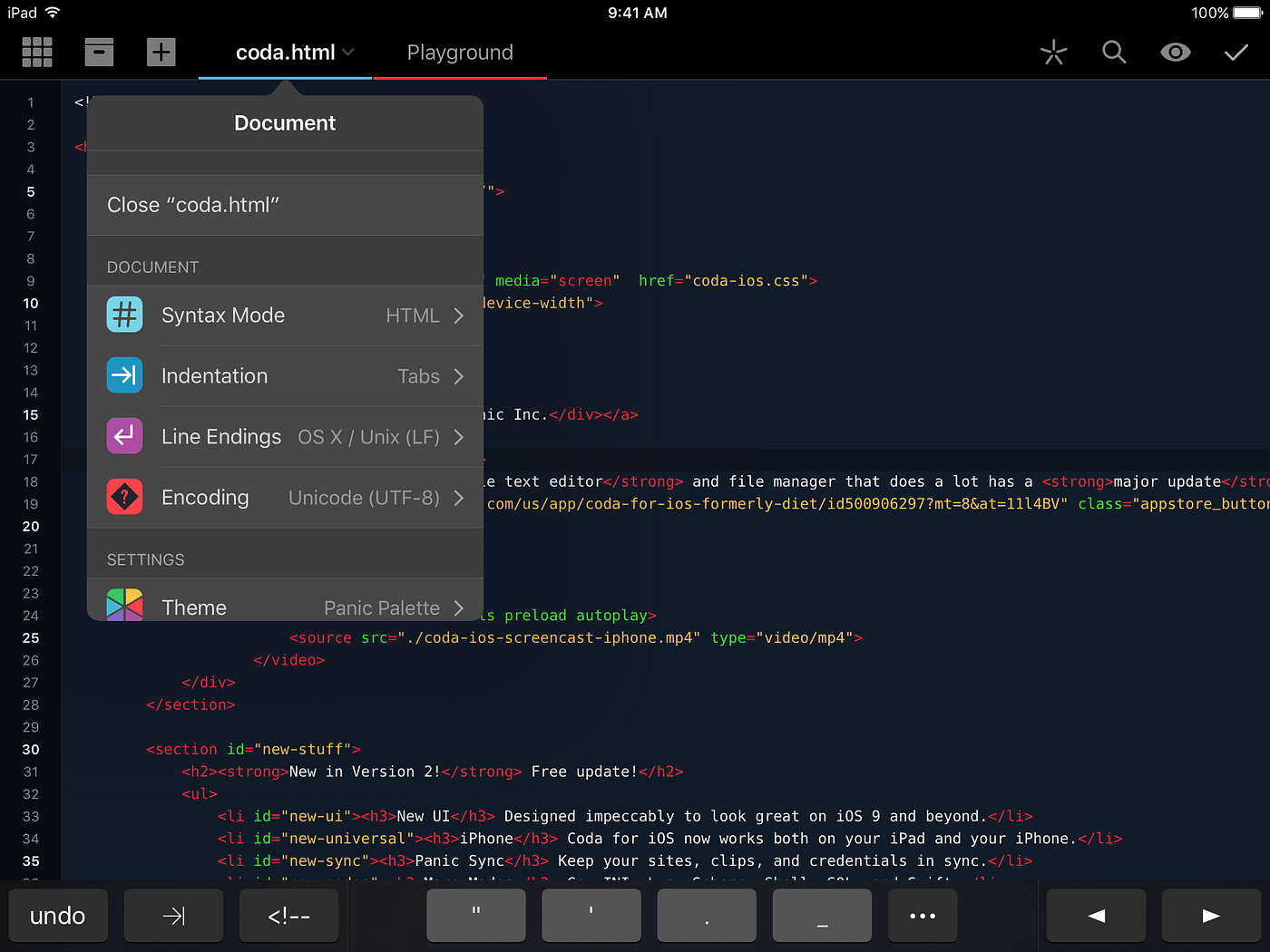
Task: Open the wildcard asterisk tool
Action: [1053, 53]
